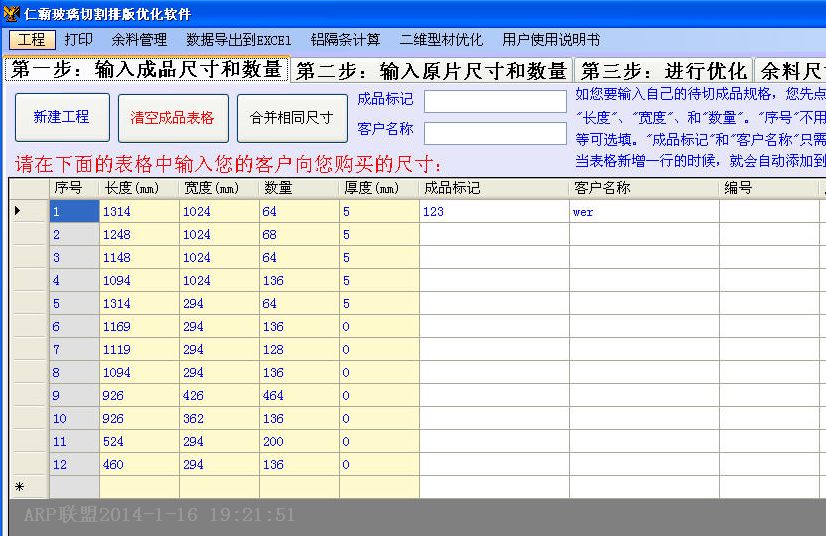Open the 工程 menu

(x=32, y=40)
